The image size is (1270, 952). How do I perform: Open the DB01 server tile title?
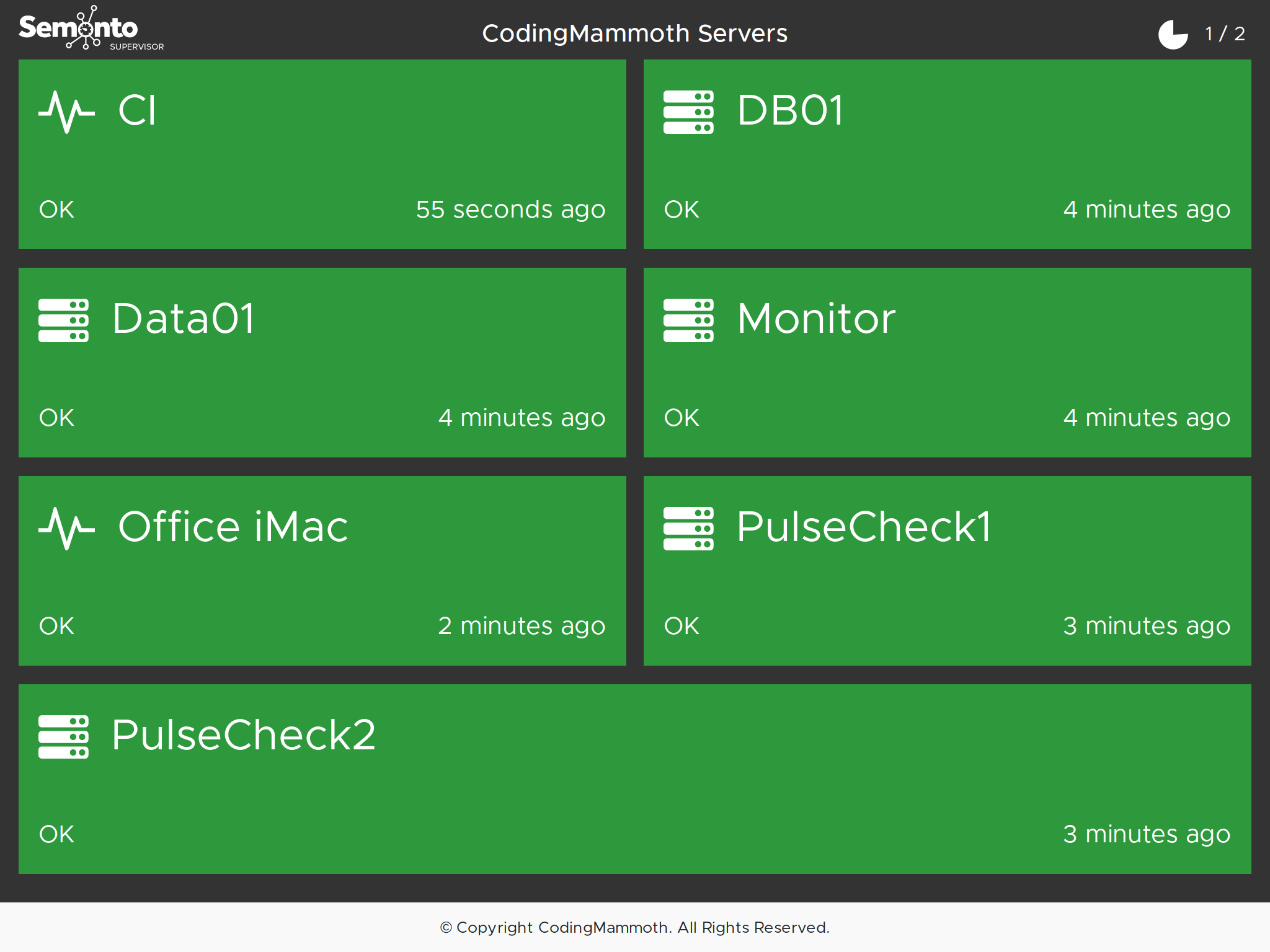791,111
